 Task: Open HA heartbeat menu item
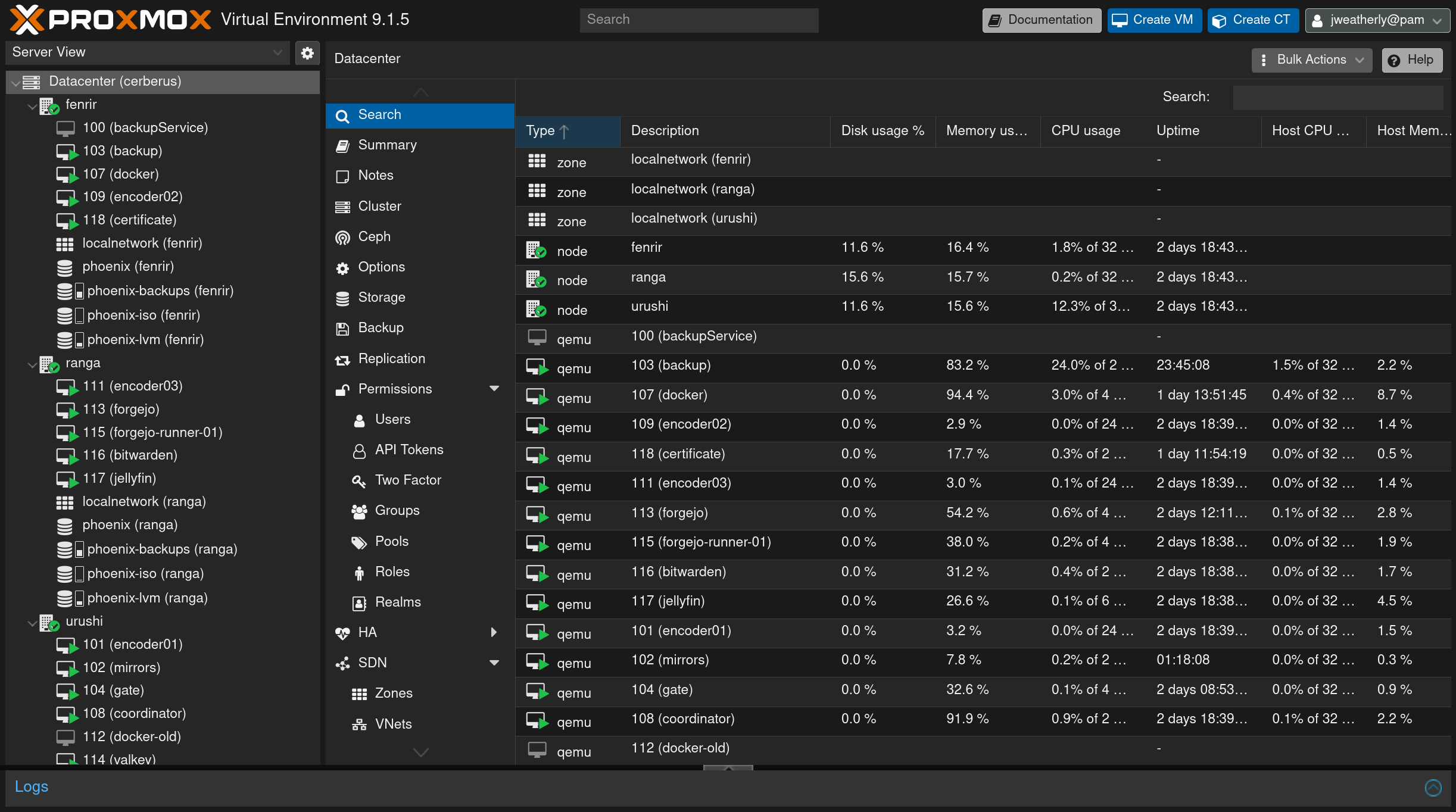[367, 633]
